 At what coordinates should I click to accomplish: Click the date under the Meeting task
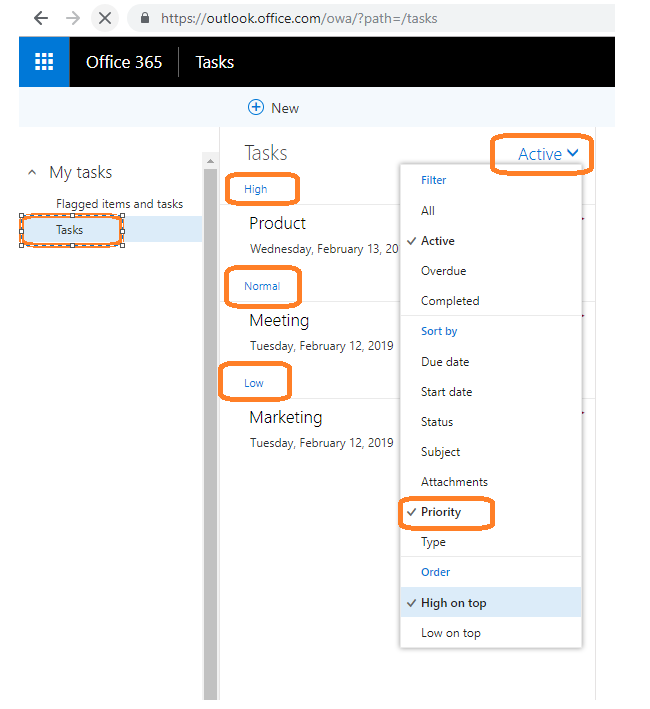pos(321,346)
